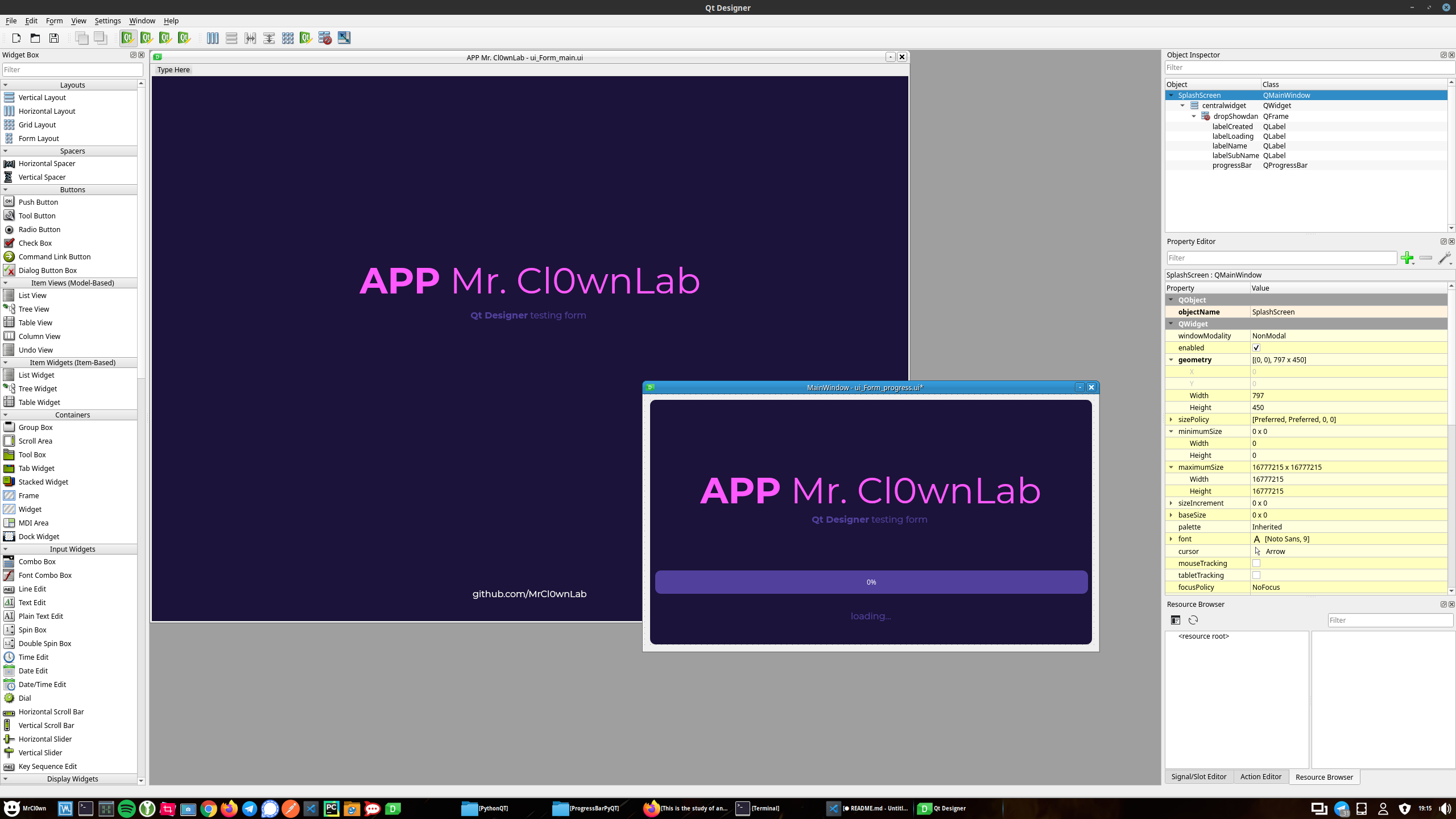The width and height of the screenshot is (1456, 819).
Task: Click the Adjust Size toolbar icon
Action: (x=344, y=38)
